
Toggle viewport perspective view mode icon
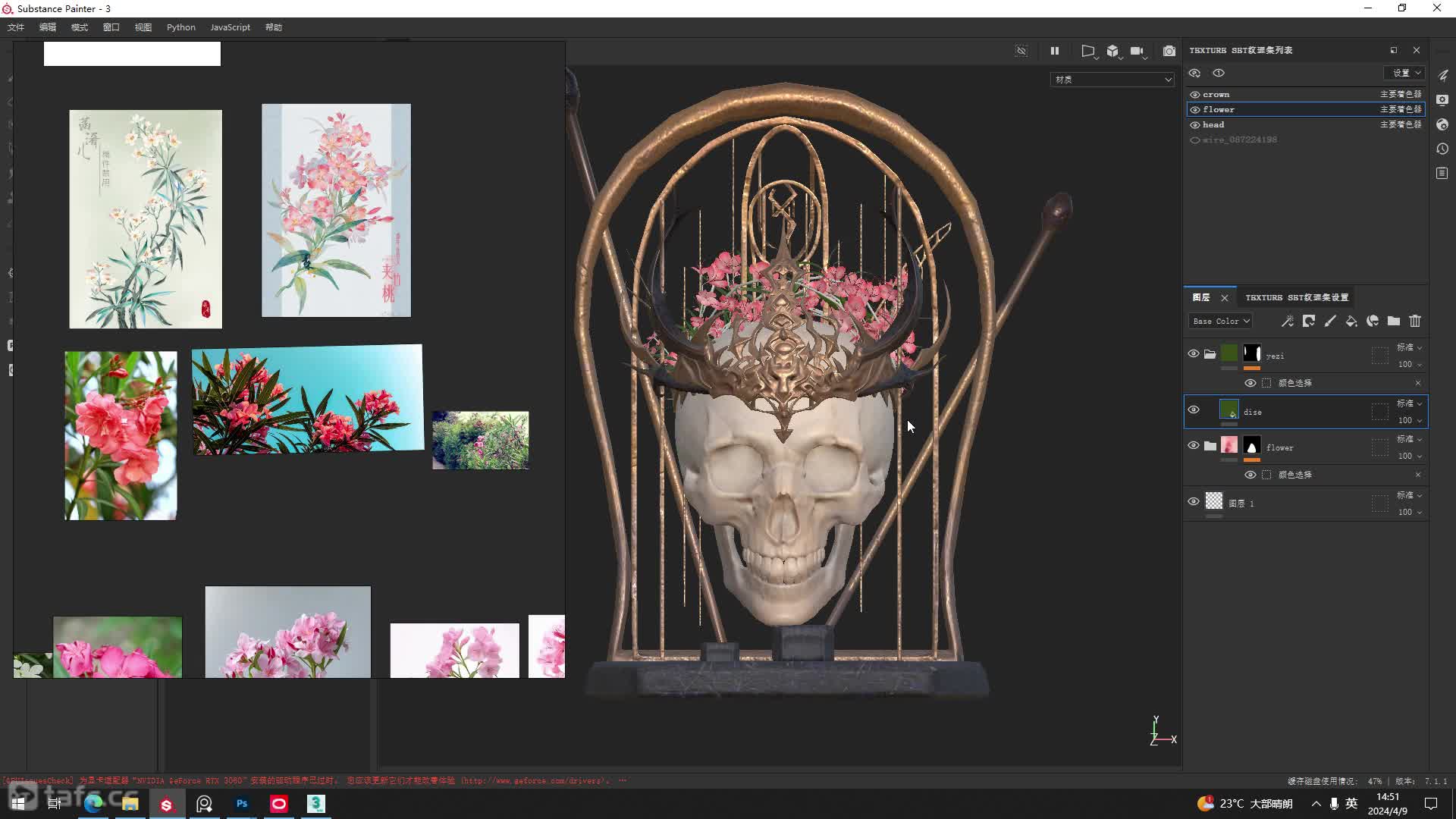click(x=1088, y=51)
